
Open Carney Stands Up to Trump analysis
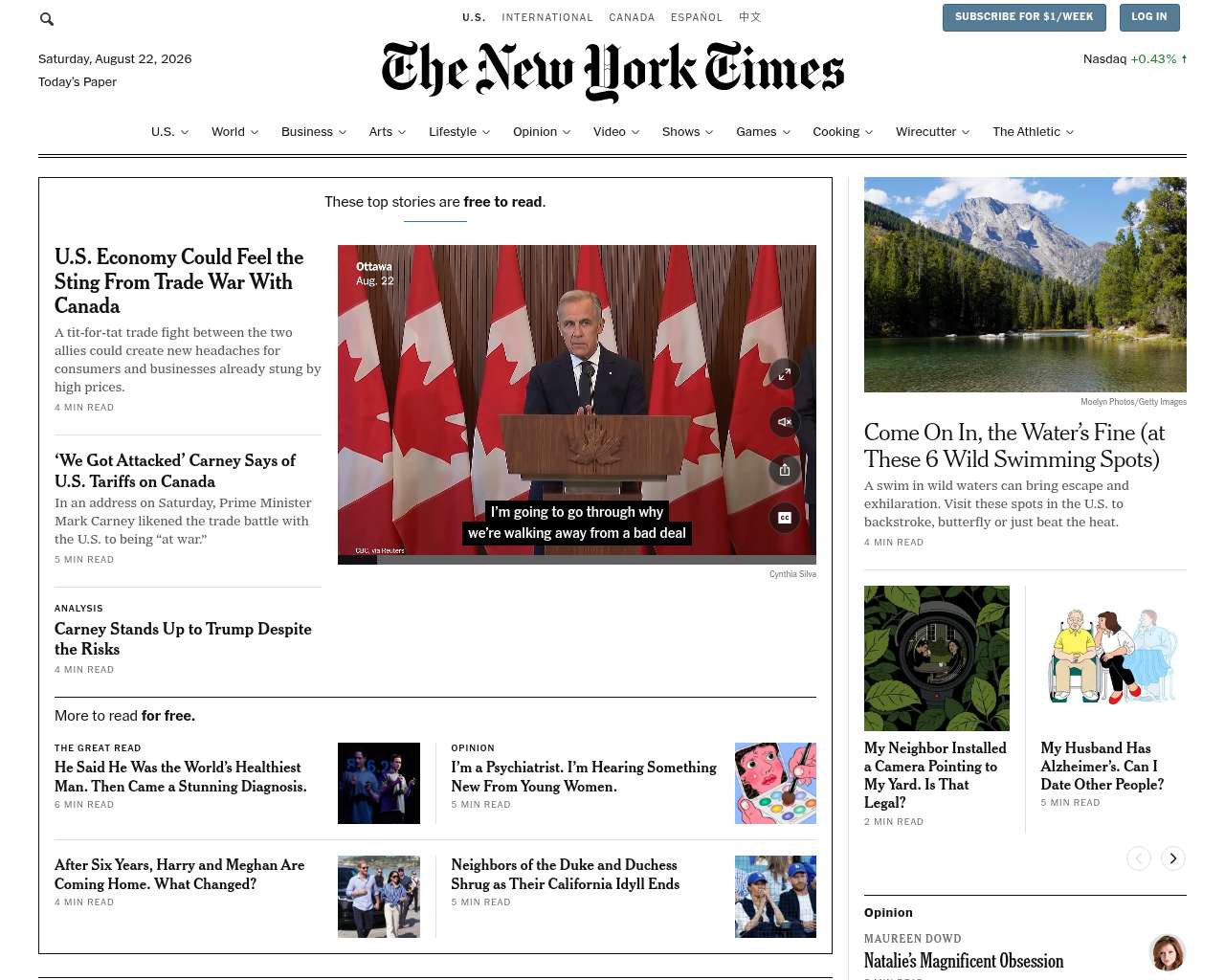tap(183, 638)
